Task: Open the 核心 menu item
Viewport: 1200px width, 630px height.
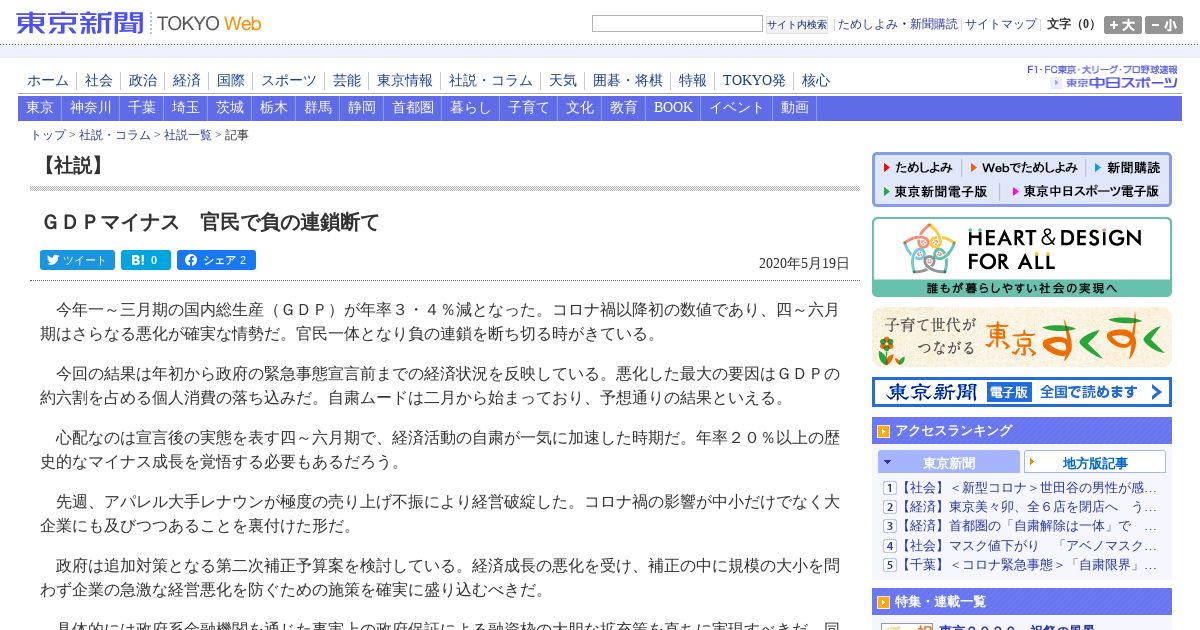Action: click(816, 81)
